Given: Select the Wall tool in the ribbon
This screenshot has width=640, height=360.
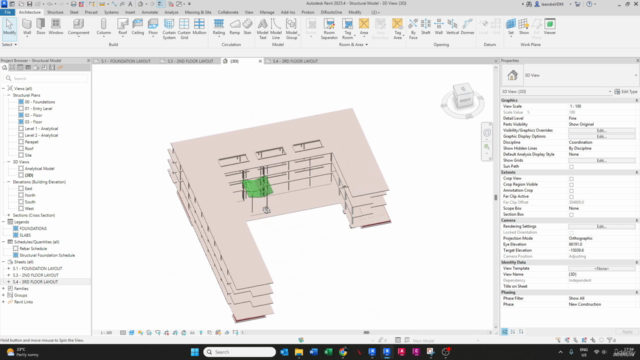Looking at the screenshot, I should coord(27,27).
